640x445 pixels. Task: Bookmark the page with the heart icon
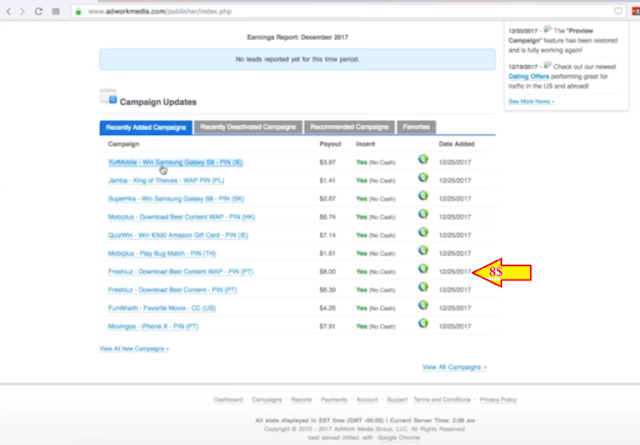pos(618,11)
